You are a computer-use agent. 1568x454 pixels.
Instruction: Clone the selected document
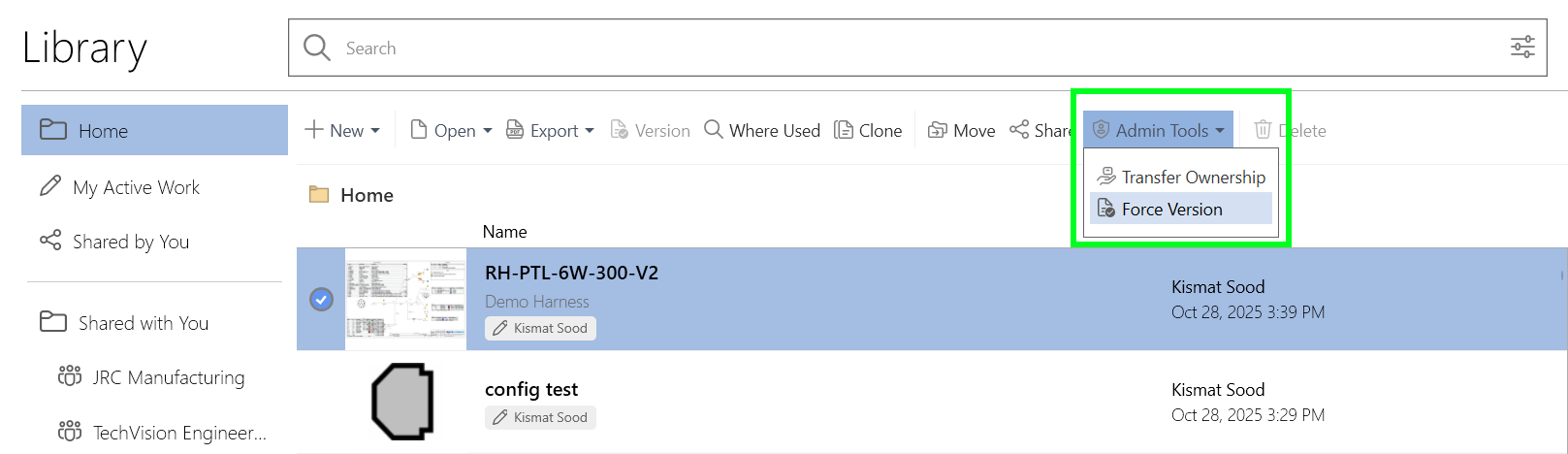pos(868,130)
